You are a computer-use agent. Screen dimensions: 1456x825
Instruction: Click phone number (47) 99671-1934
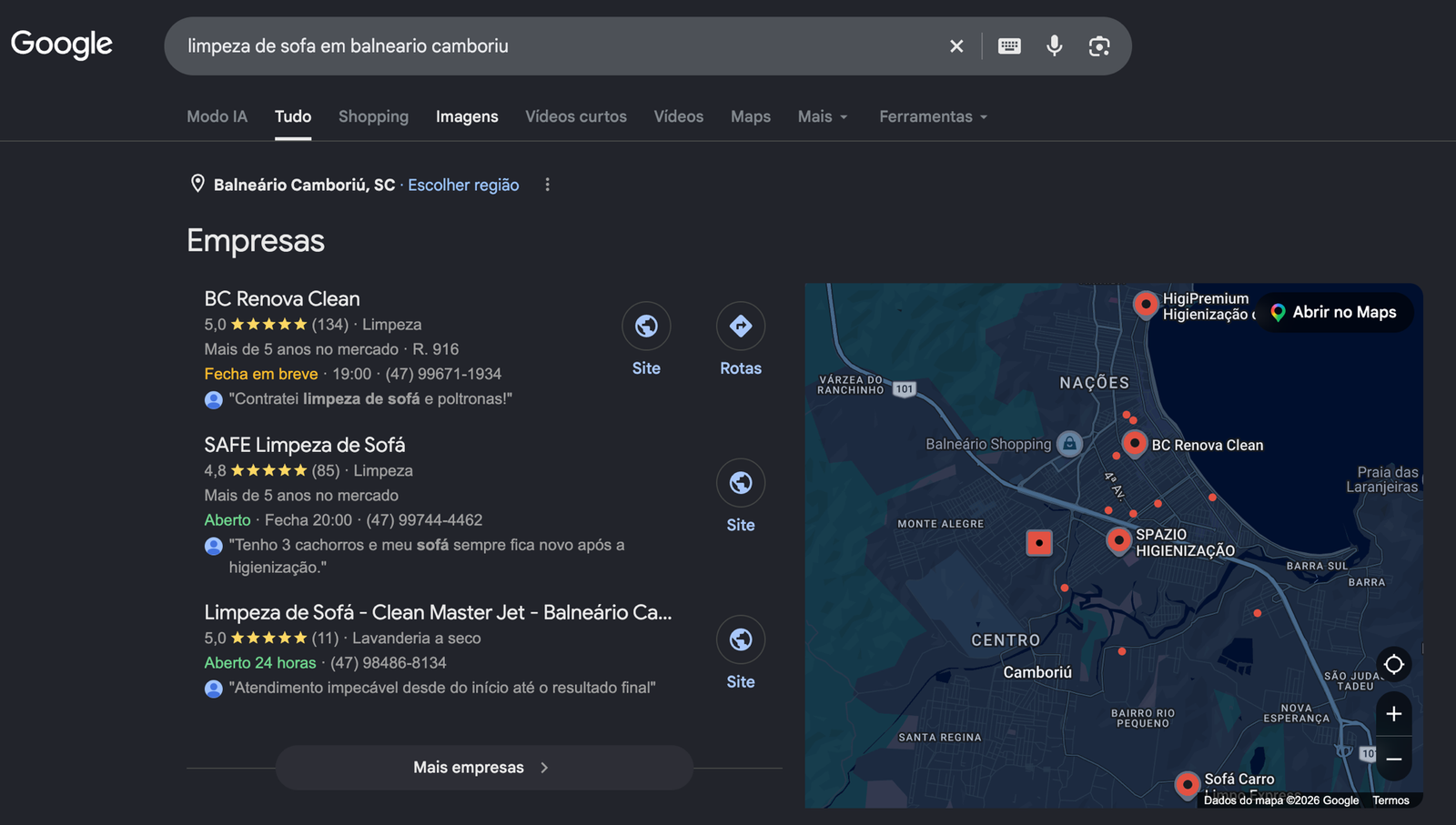click(443, 374)
